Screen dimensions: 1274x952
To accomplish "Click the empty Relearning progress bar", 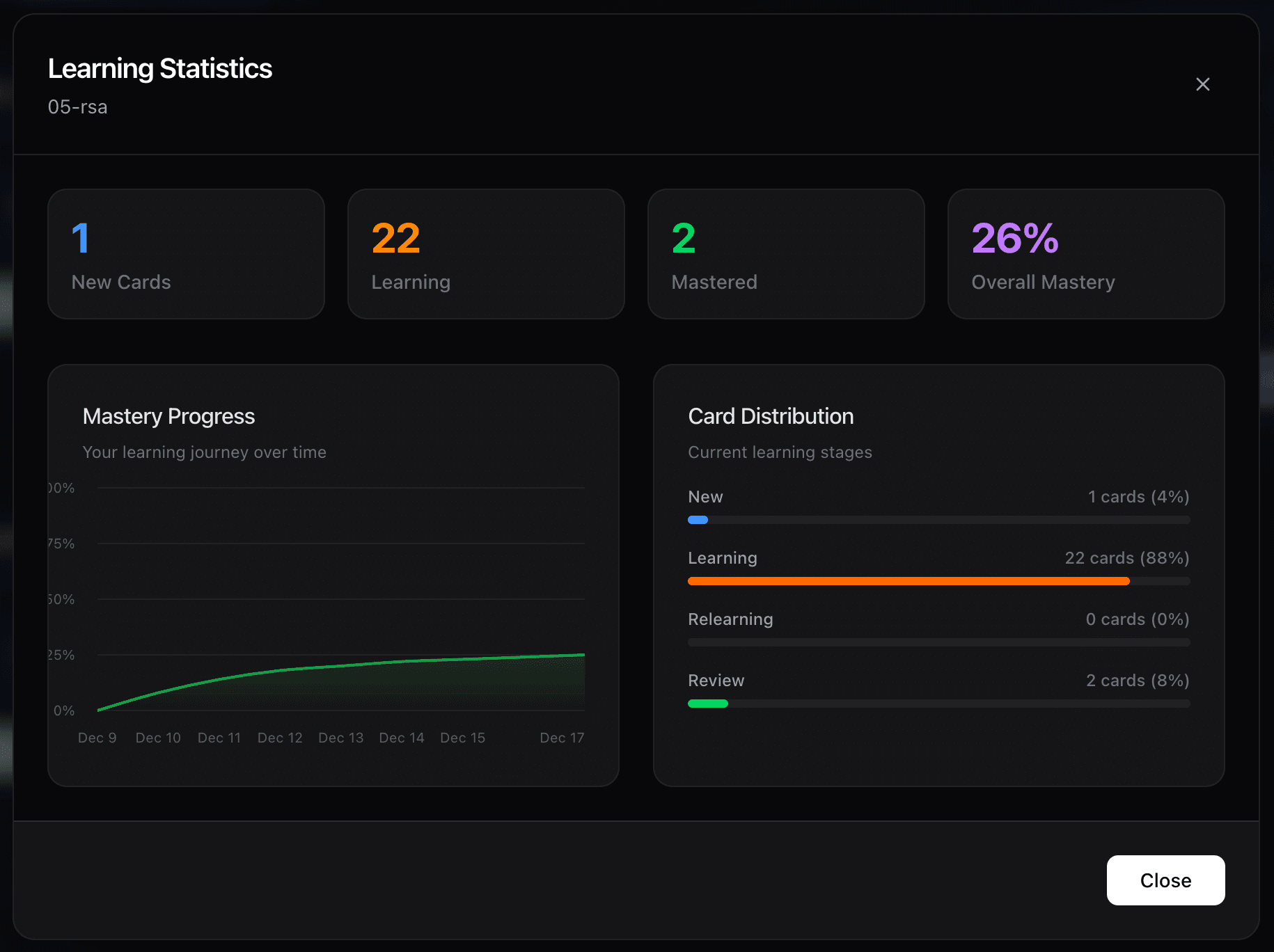I will tap(938, 642).
